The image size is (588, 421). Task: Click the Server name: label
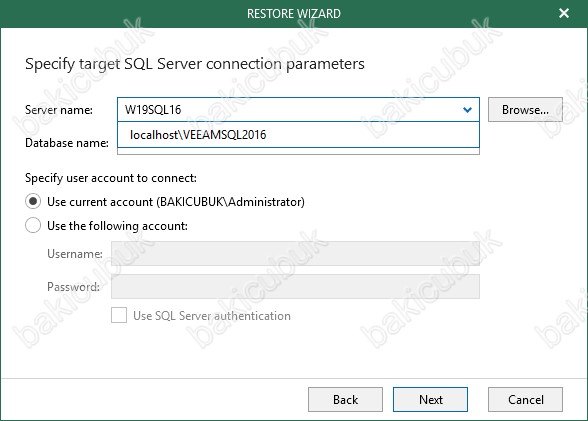click(x=59, y=110)
